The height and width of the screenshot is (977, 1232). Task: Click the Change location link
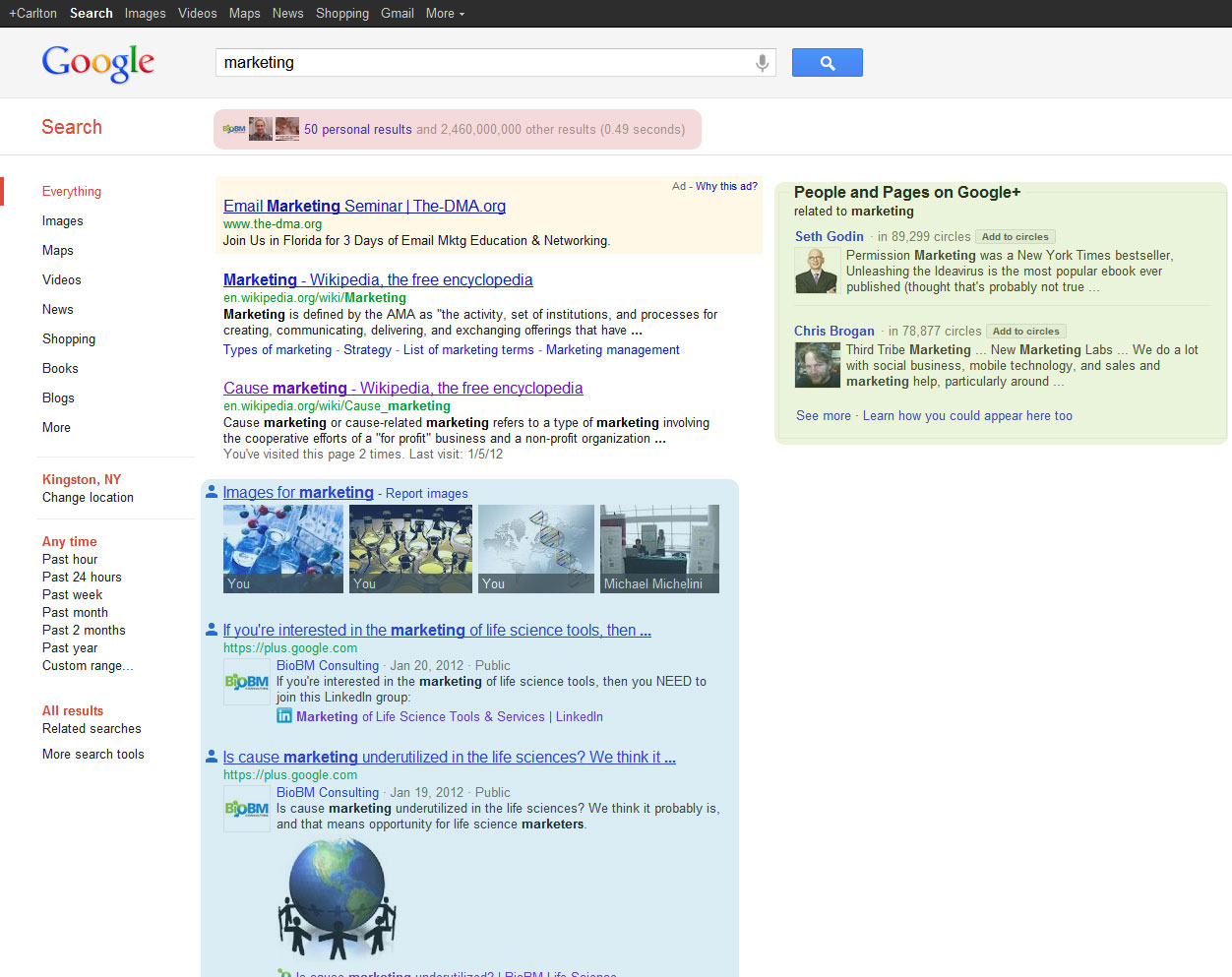click(x=88, y=498)
